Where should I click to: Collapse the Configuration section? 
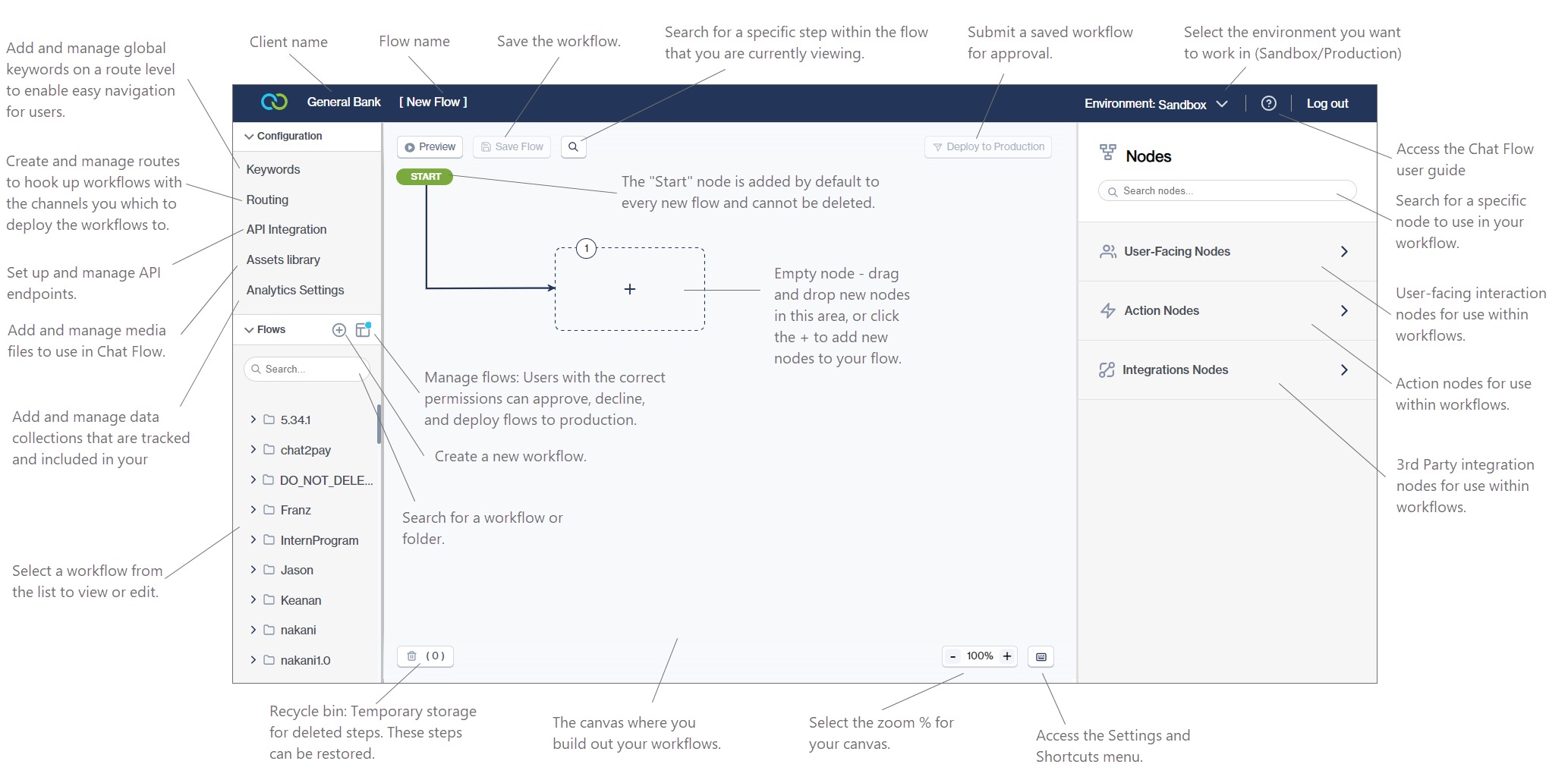(x=249, y=136)
